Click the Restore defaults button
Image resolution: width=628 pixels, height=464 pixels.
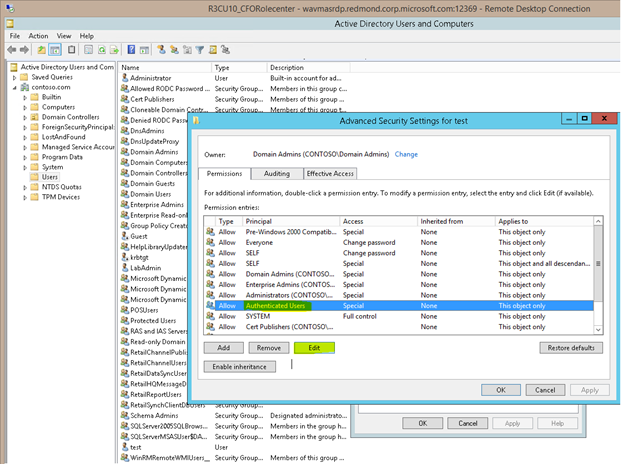tap(571, 348)
